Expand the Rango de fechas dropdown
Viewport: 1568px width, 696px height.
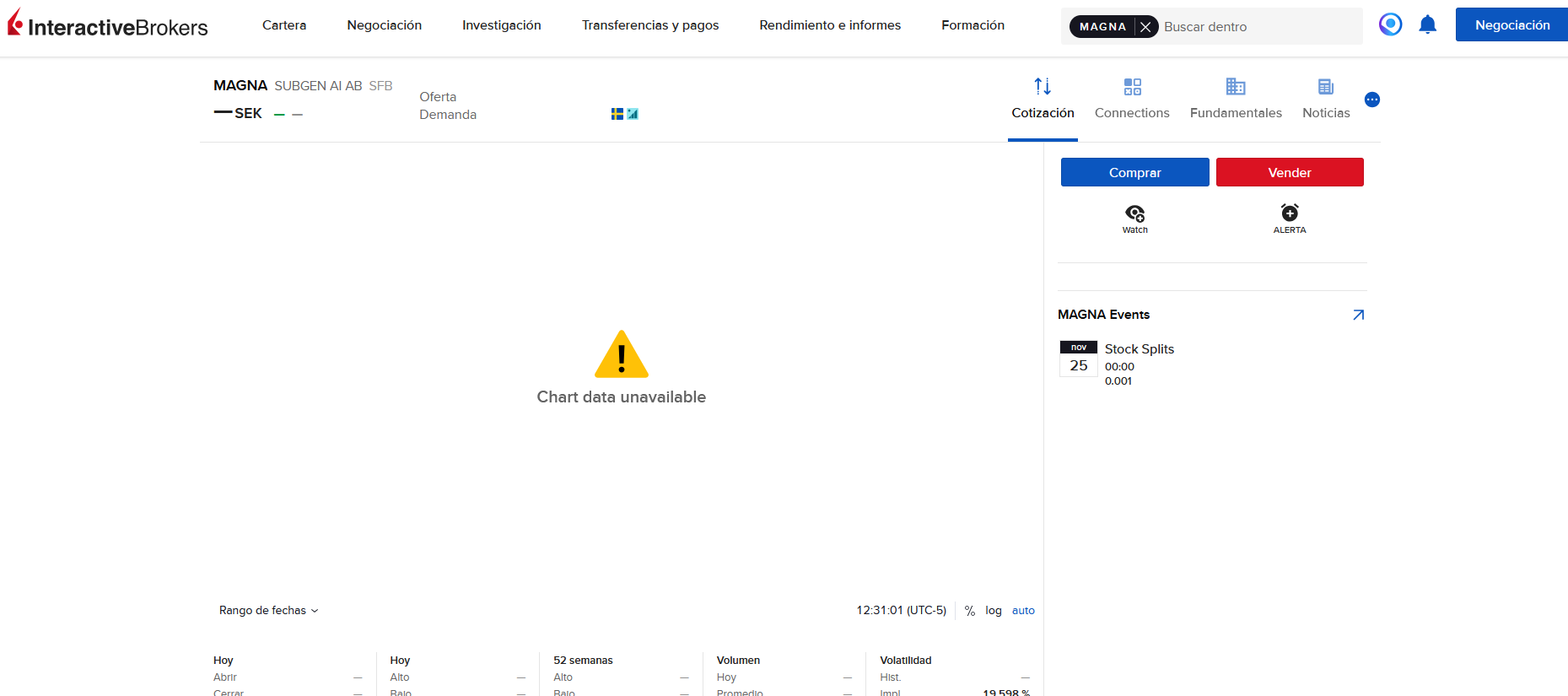click(x=269, y=611)
